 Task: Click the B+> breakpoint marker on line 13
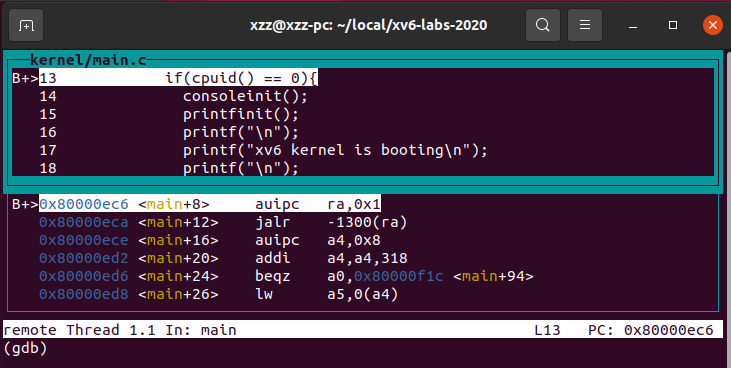(x=25, y=78)
